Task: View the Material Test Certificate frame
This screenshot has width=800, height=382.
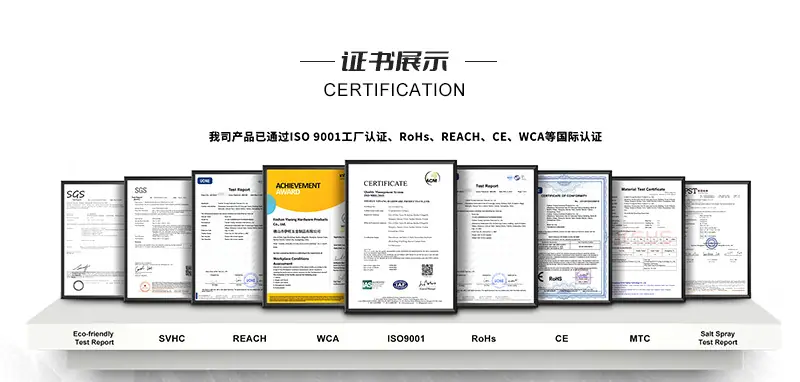Action: (x=648, y=239)
